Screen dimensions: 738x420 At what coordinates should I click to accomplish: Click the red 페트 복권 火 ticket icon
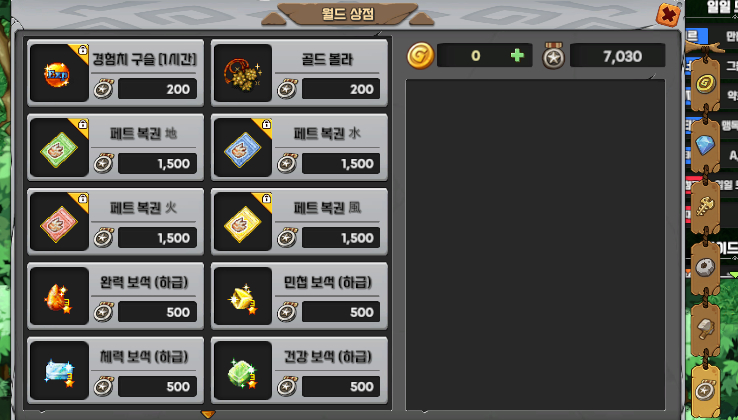59,222
